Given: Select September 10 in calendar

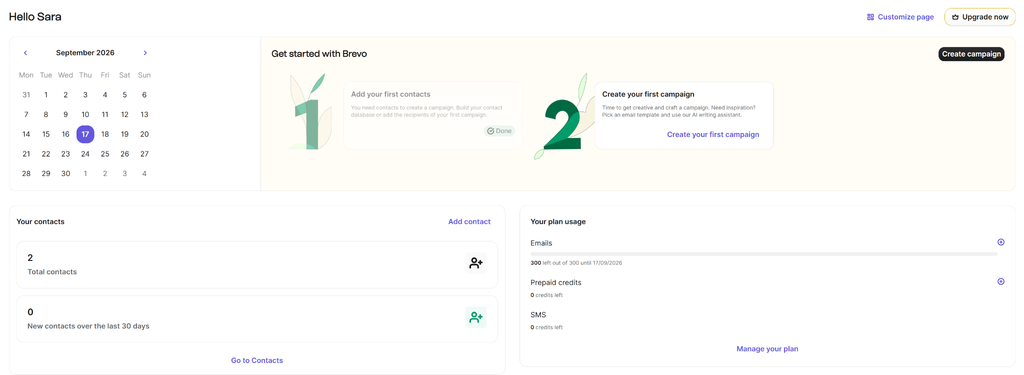Looking at the screenshot, I should 85,114.
